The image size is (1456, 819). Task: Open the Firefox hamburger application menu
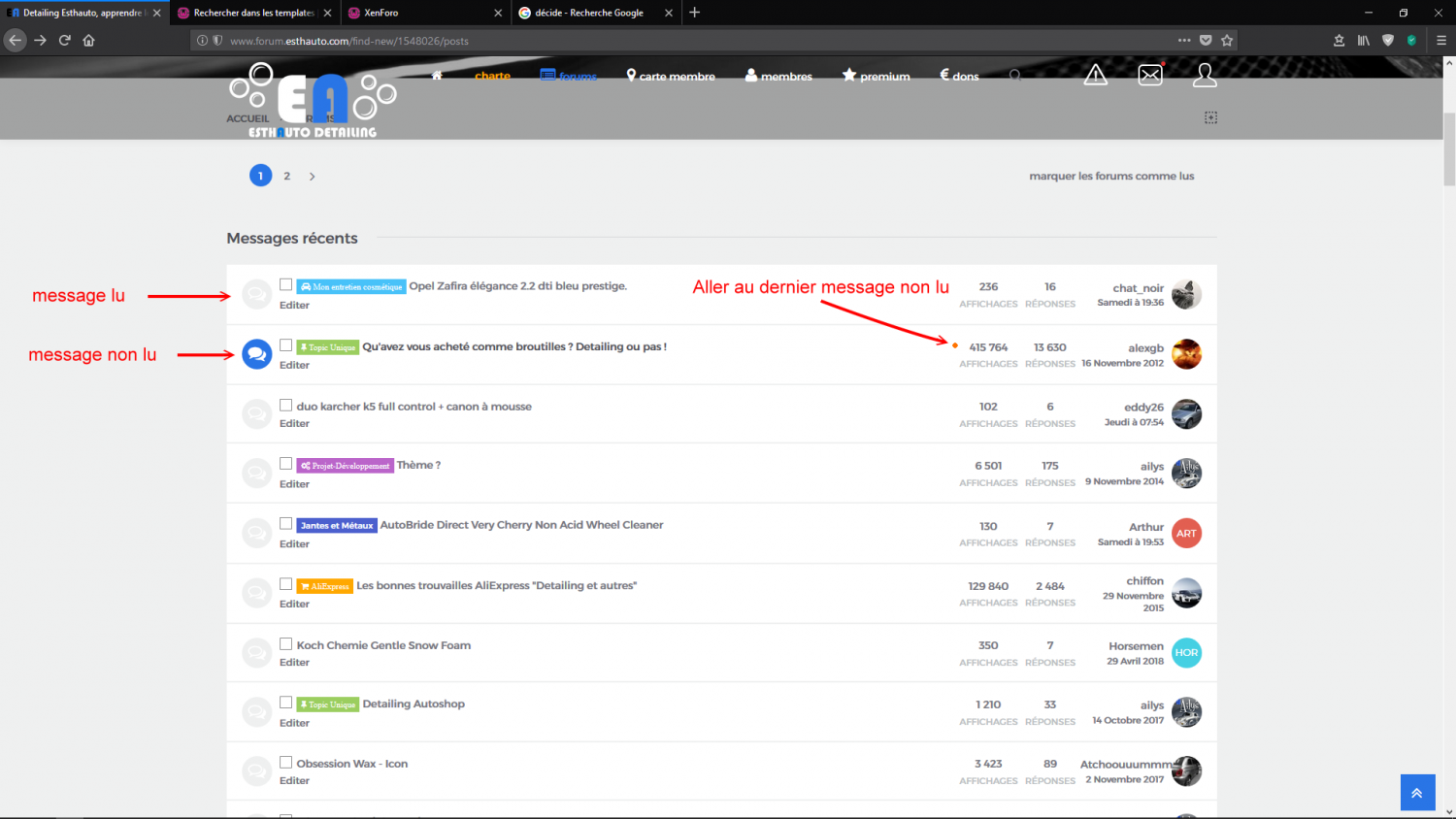pyautogui.click(x=1440, y=41)
